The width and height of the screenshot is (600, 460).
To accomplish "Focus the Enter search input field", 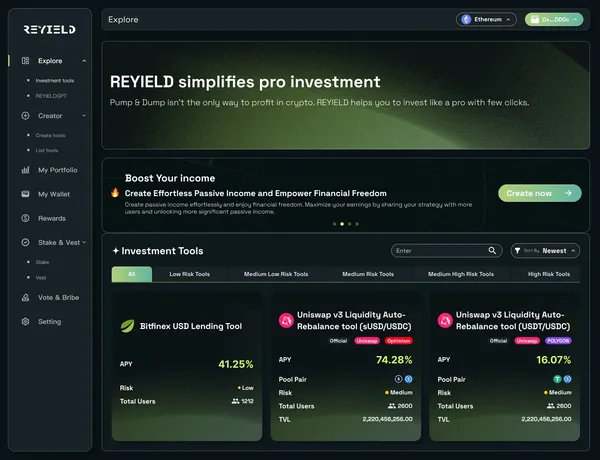I will pos(438,251).
